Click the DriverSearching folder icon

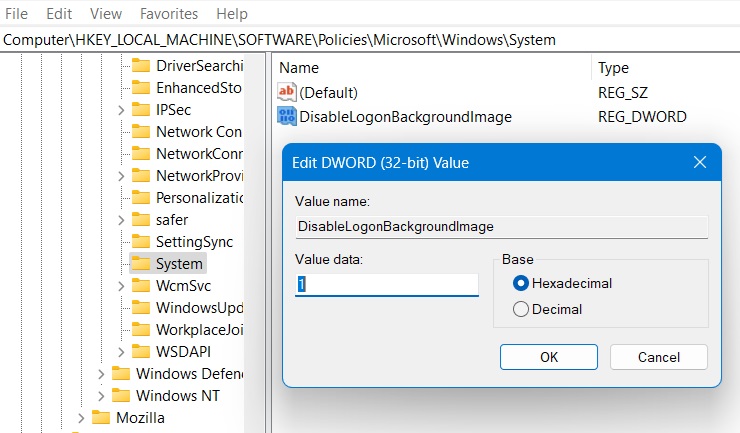[x=141, y=65]
